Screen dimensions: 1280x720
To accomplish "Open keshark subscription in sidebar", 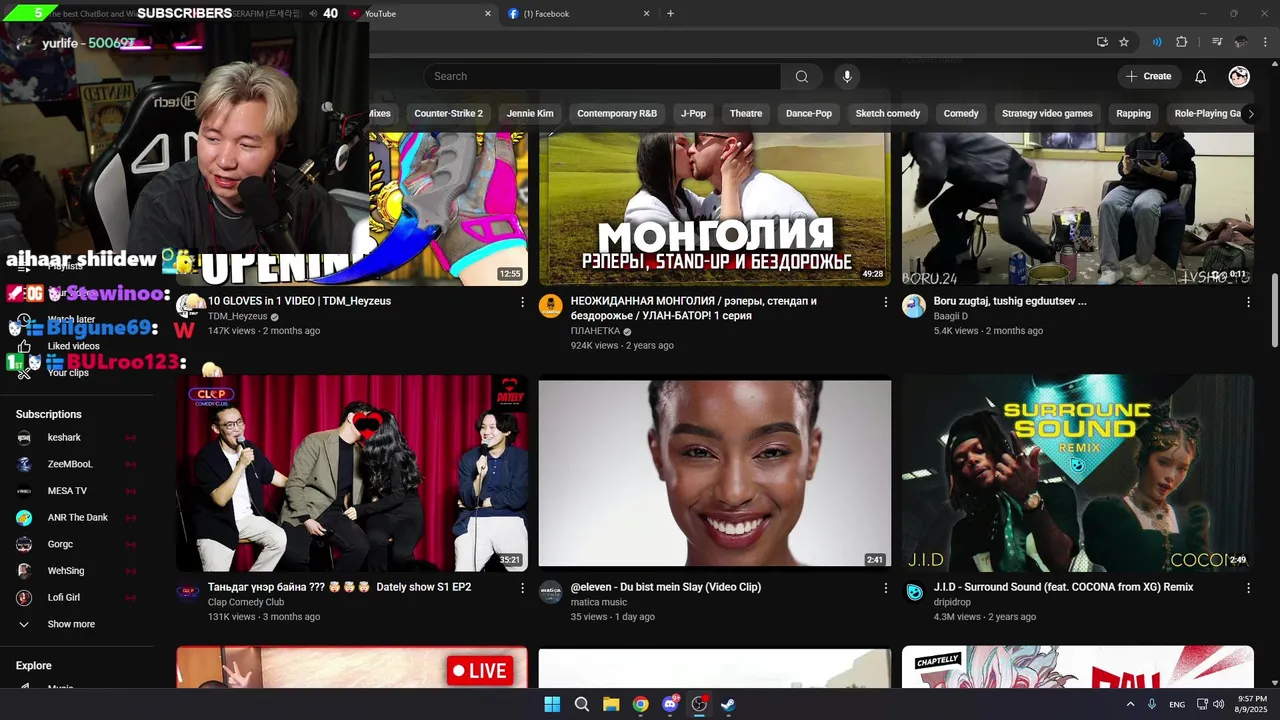I will pos(75,437).
